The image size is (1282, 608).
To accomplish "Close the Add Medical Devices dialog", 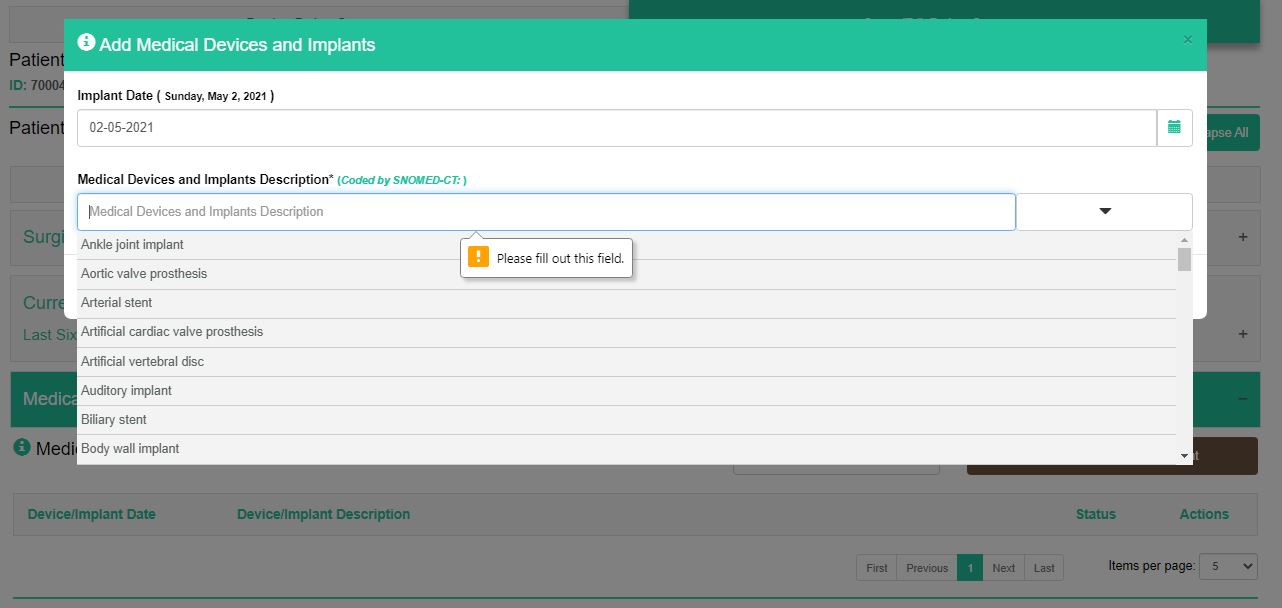I will click(x=1187, y=40).
